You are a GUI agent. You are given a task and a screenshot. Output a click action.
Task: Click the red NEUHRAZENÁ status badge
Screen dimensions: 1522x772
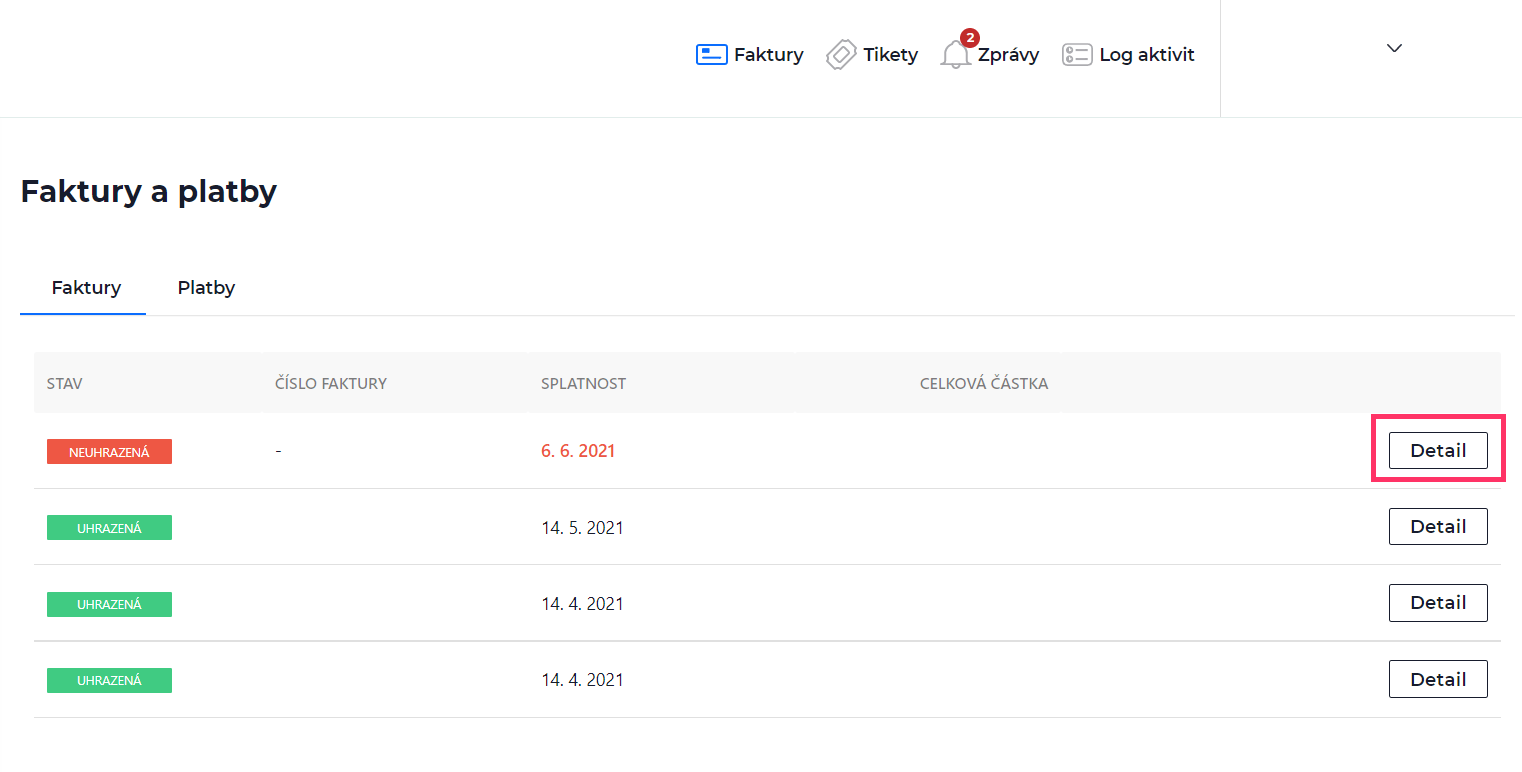pyautogui.click(x=109, y=452)
